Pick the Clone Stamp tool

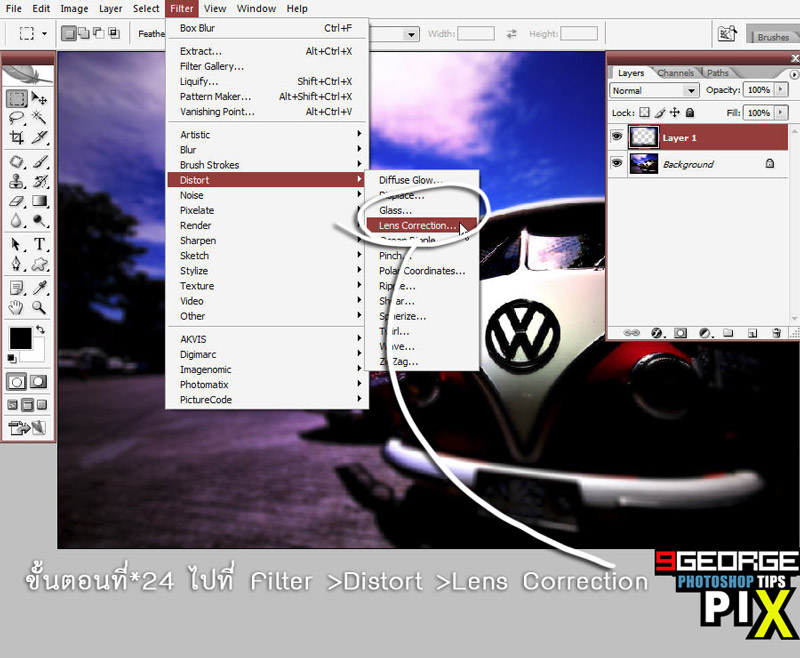click(x=16, y=181)
